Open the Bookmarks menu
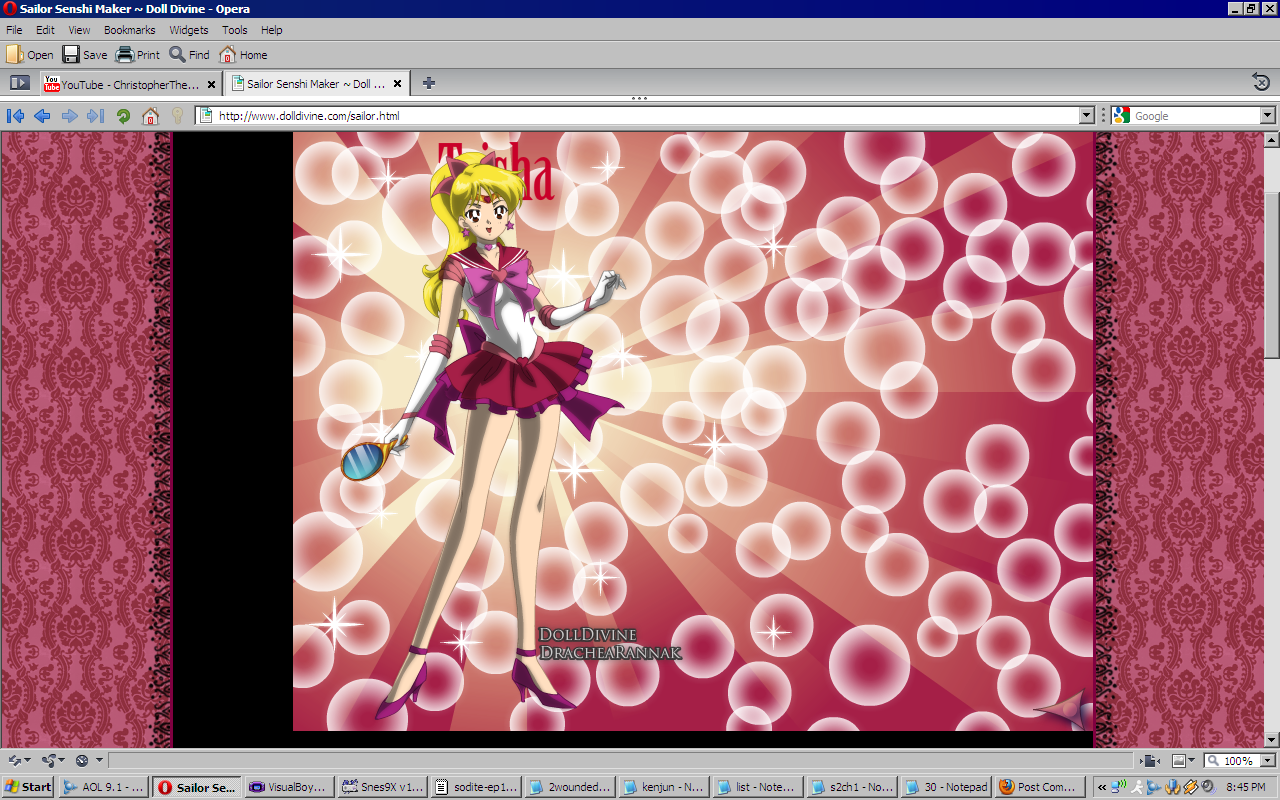The height and width of the screenshot is (800, 1280). pyautogui.click(x=129, y=30)
